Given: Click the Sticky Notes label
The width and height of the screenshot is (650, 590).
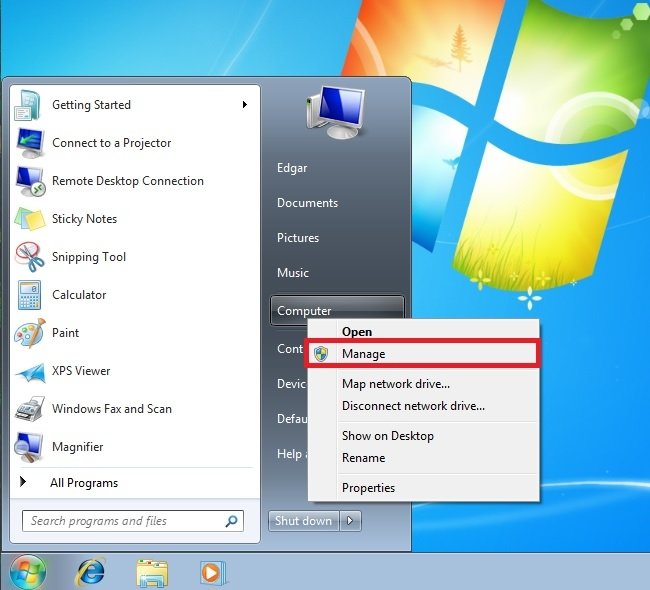Looking at the screenshot, I should pos(84,219).
